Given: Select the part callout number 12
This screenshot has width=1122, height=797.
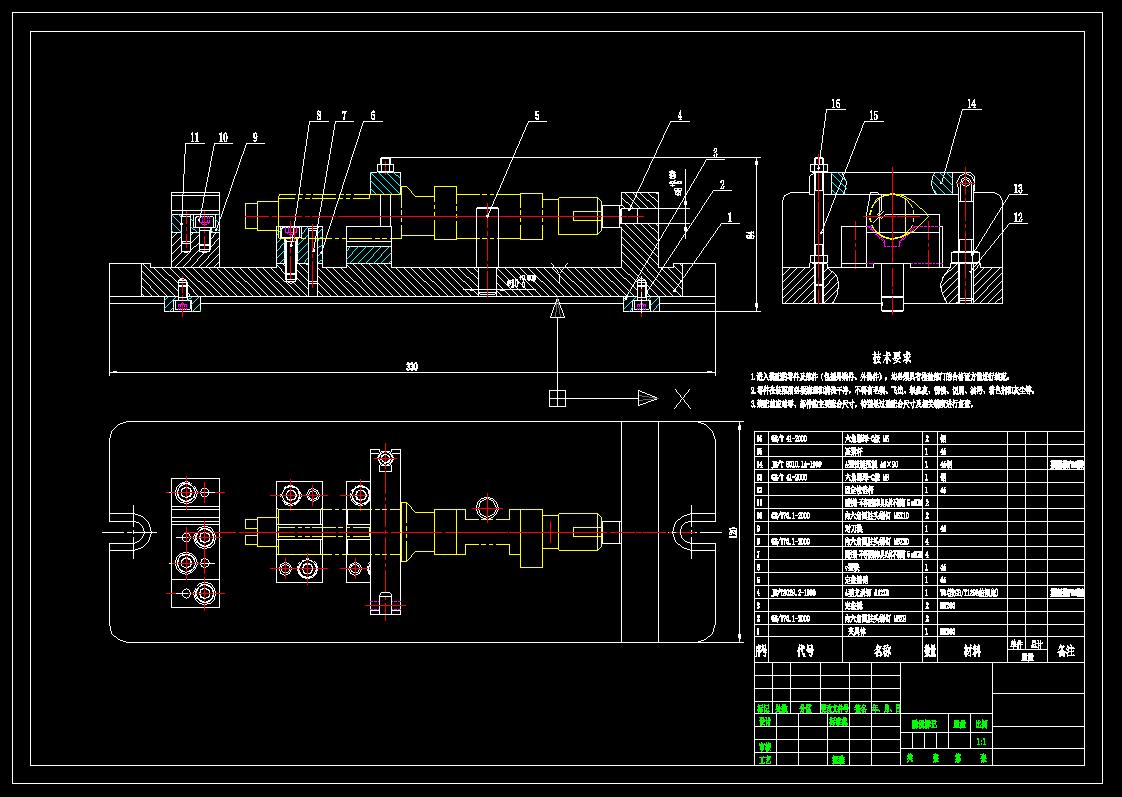Looking at the screenshot, I should [1018, 217].
